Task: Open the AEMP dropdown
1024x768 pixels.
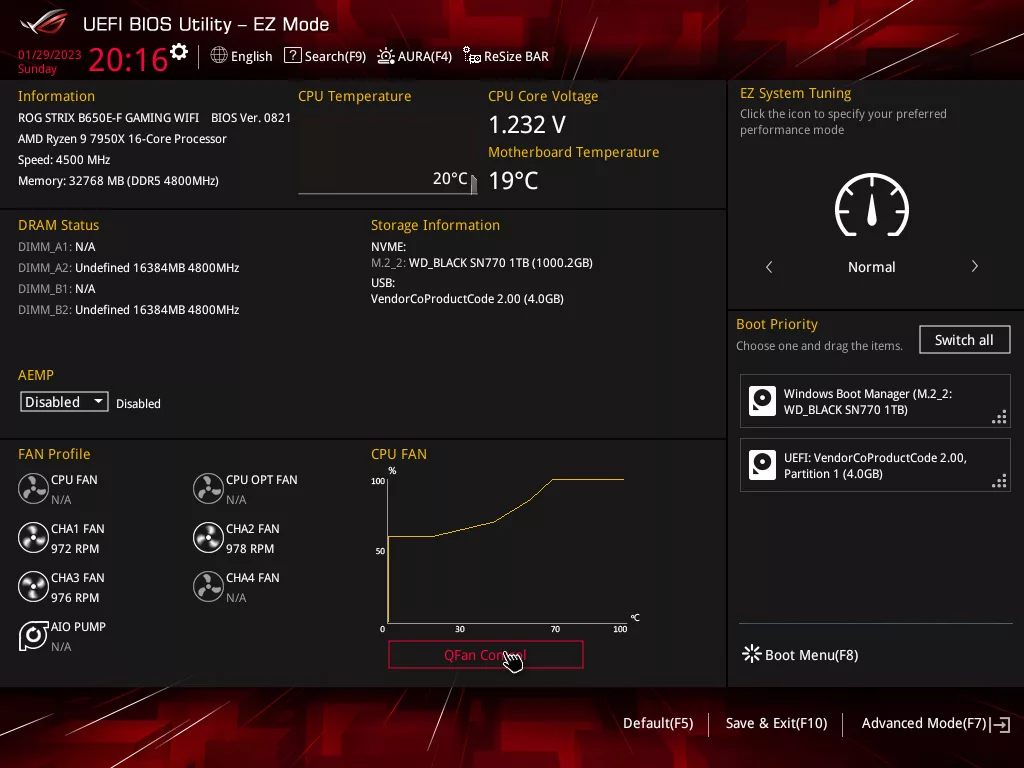Action: (63, 401)
